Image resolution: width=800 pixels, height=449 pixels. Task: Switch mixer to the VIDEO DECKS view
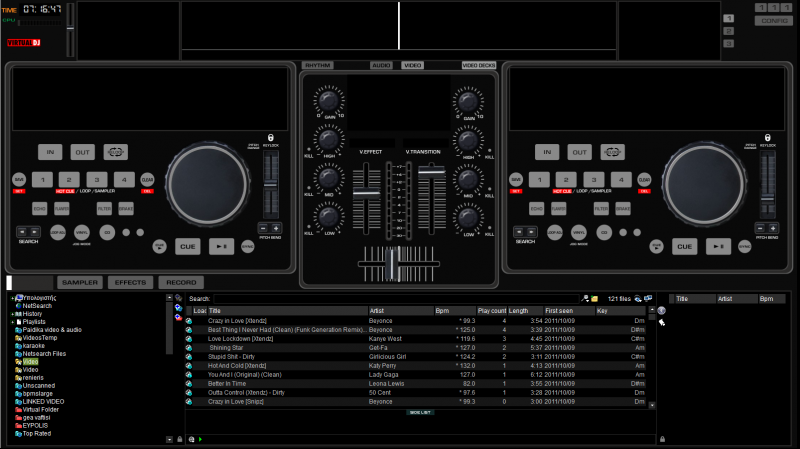pos(479,65)
